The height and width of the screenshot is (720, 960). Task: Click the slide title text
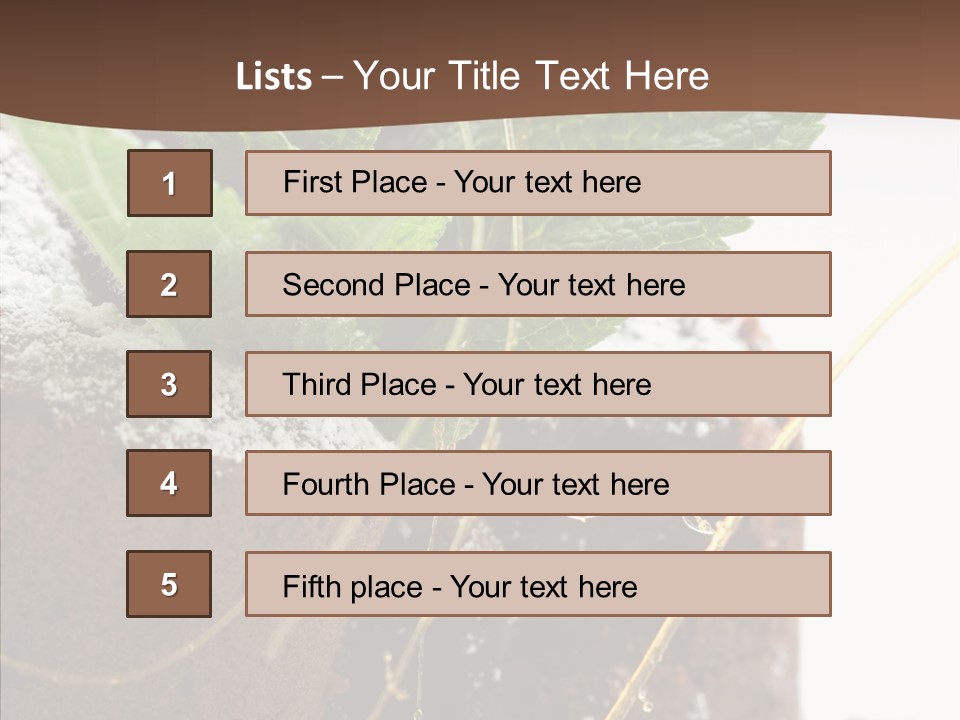(x=472, y=76)
